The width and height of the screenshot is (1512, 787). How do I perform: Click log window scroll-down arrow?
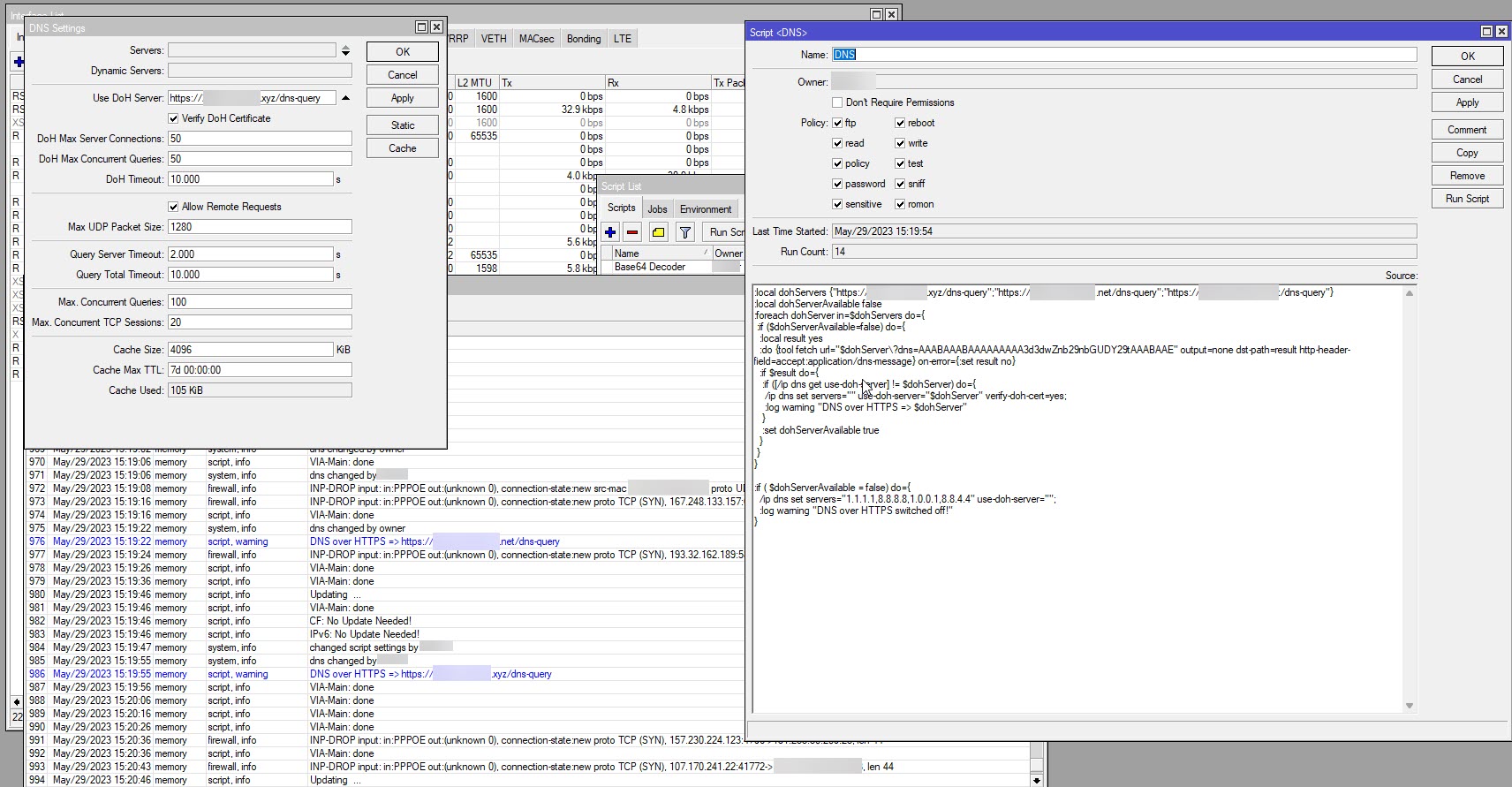pyautogui.click(x=1038, y=781)
